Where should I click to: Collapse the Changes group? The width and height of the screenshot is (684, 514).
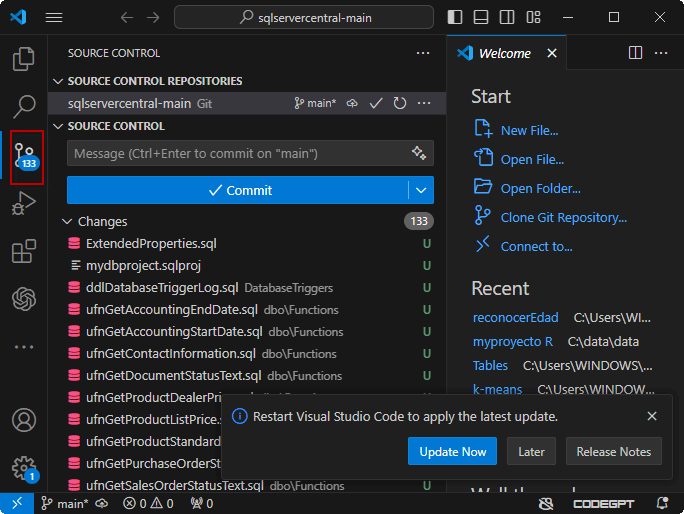tap(67, 222)
